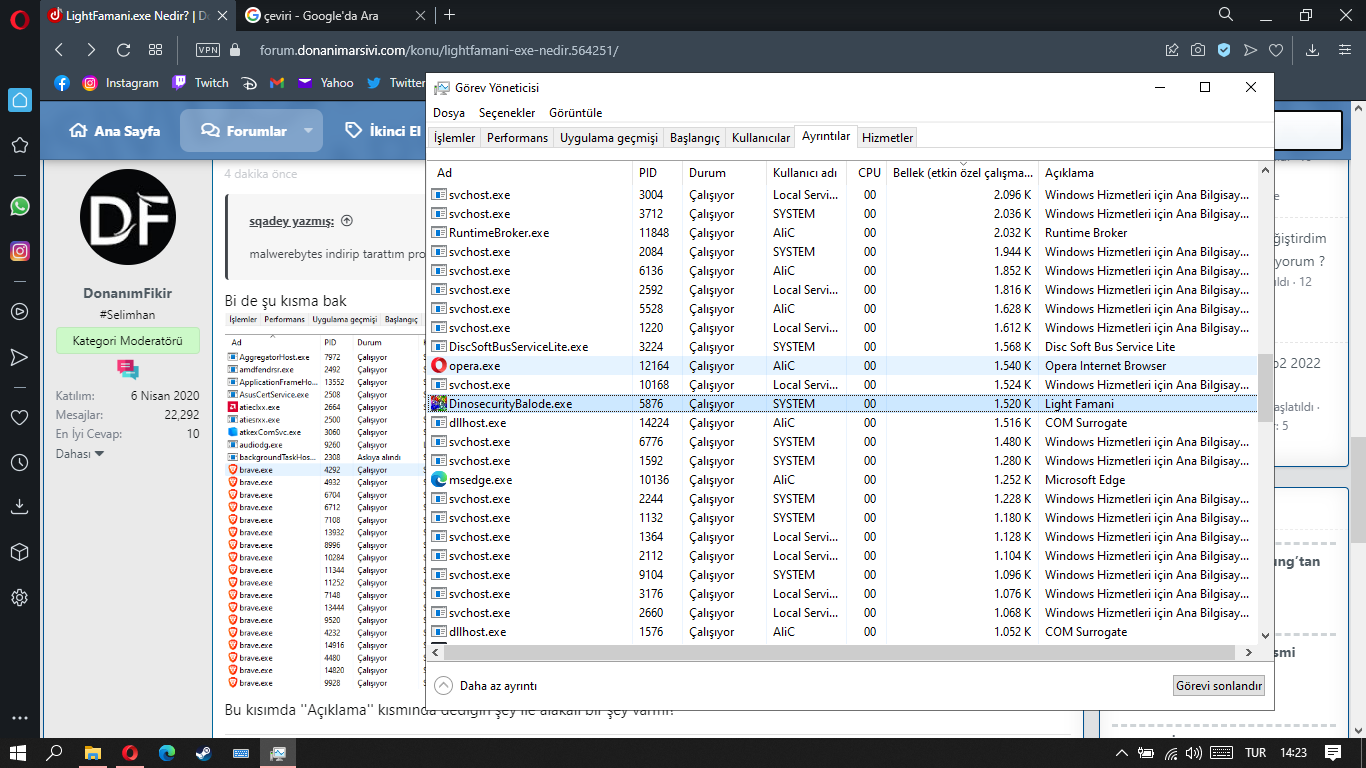Image resolution: width=1366 pixels, height=768 pixels.
Task: Open WhatsApp in the Opera sidebar
Action: [x=19, y=205]
